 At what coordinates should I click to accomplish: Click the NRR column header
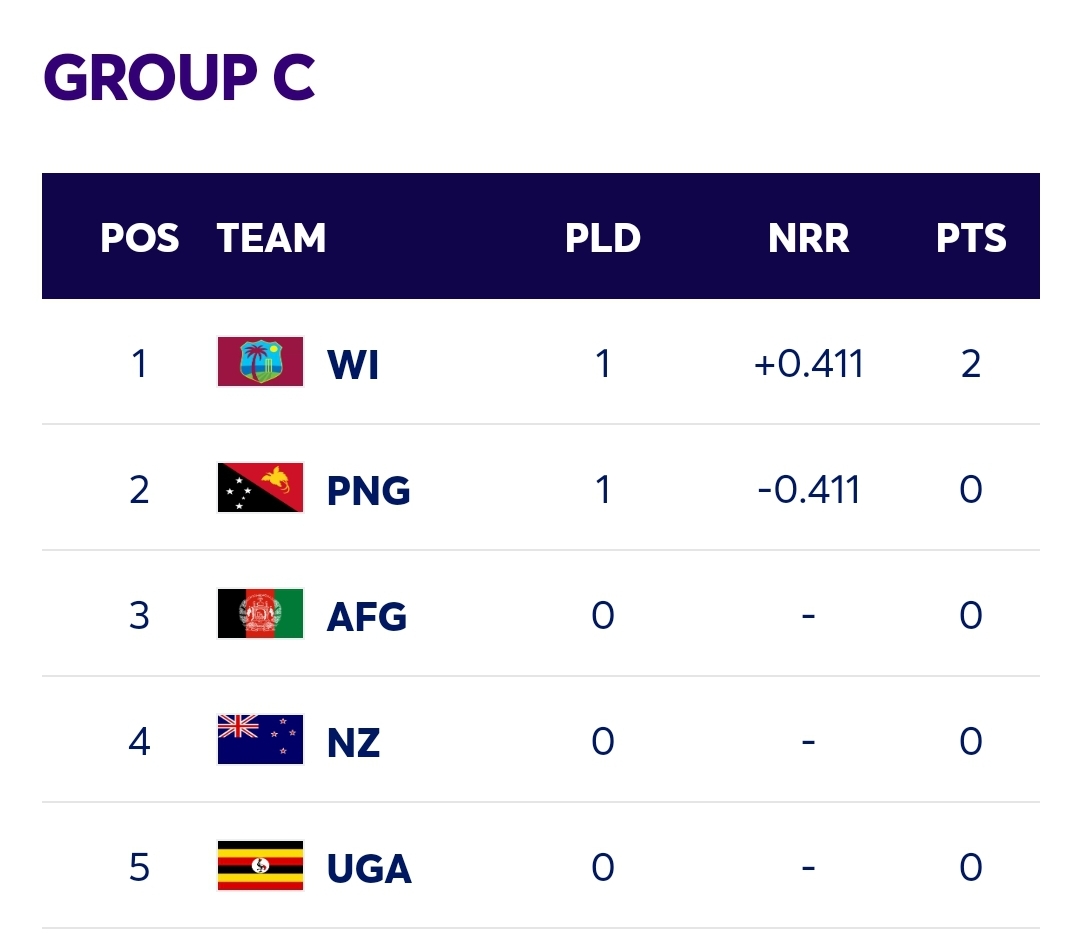point(809,238)
